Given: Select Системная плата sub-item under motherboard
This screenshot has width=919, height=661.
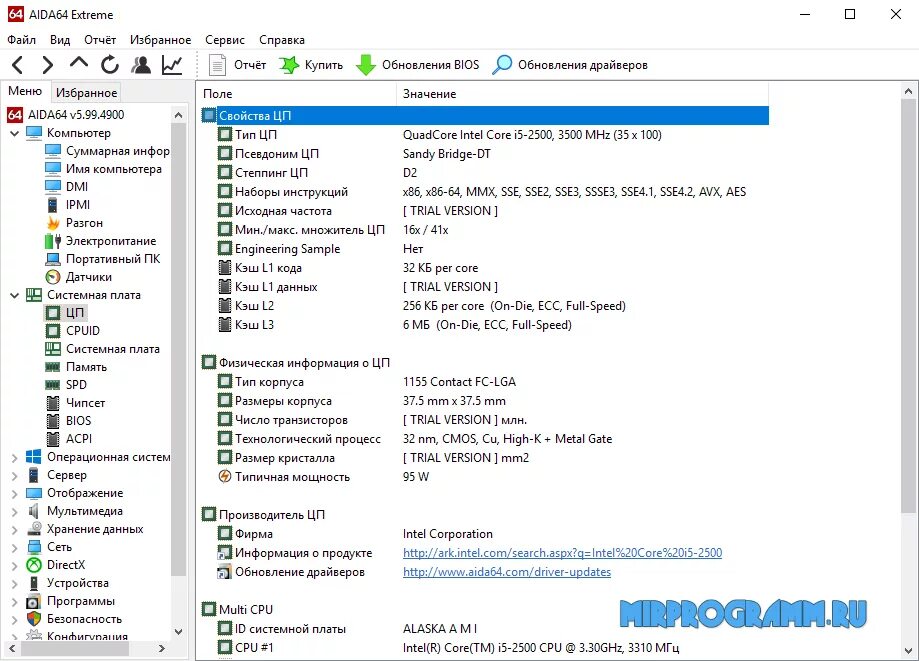Looking at the screenshot, I should (x=113, y=349).
